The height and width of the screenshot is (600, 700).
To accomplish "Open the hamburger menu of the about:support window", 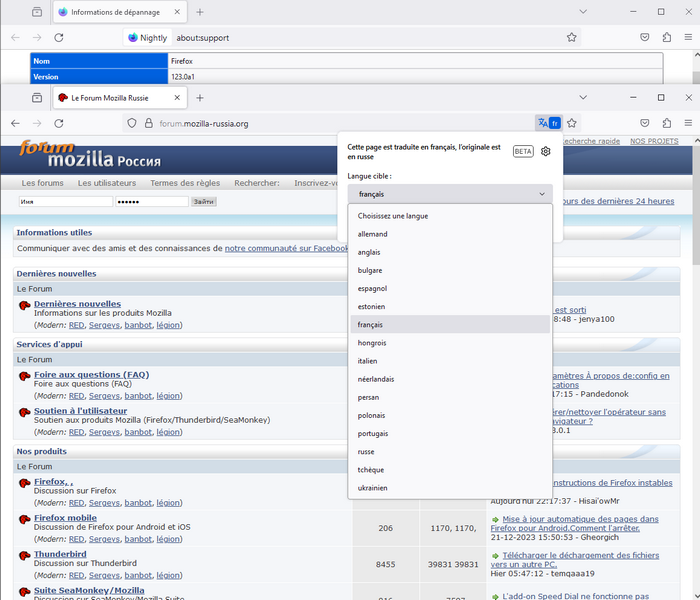I will pos(688,38).
